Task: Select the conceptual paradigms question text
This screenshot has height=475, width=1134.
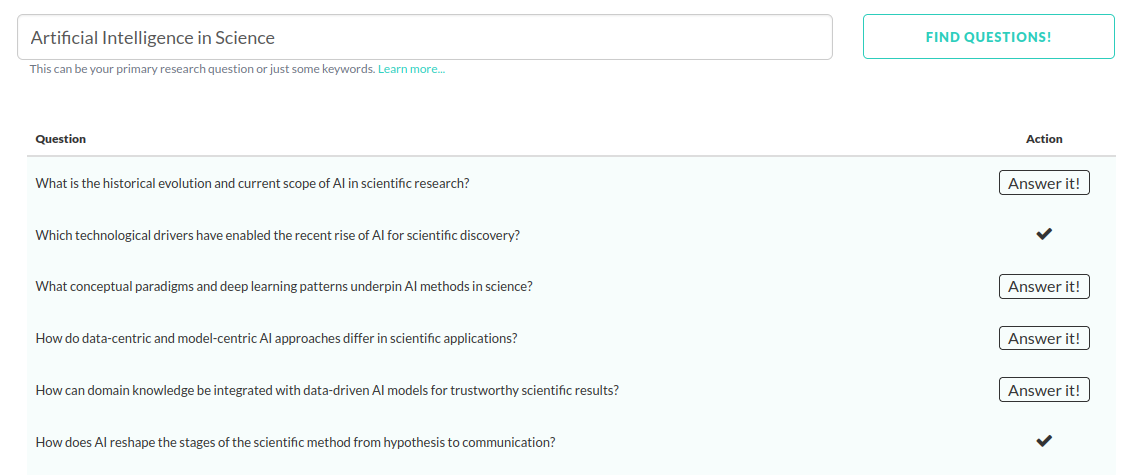Action: [283, 287]
